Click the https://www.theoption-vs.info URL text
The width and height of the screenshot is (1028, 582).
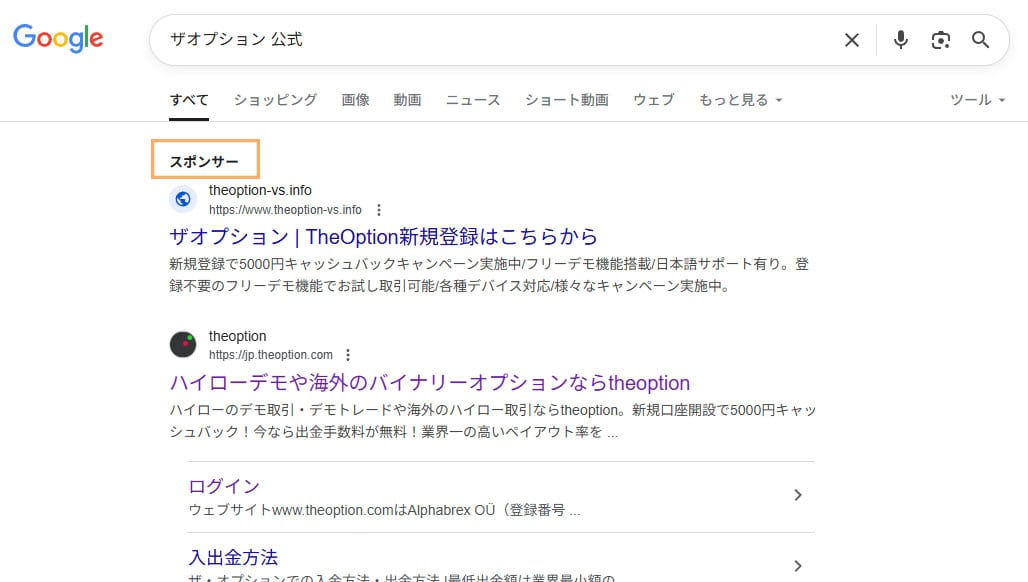[285, 210]
